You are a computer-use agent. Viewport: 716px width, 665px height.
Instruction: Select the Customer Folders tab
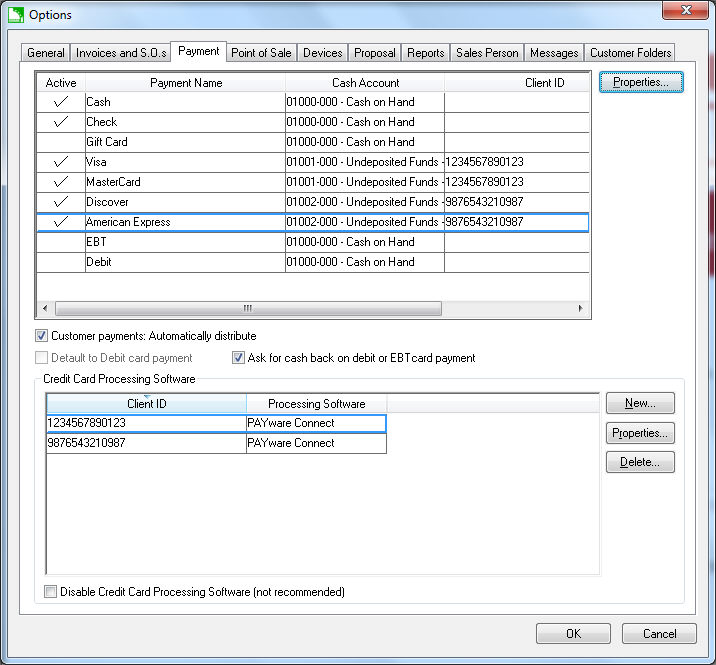tap(630, 53)
